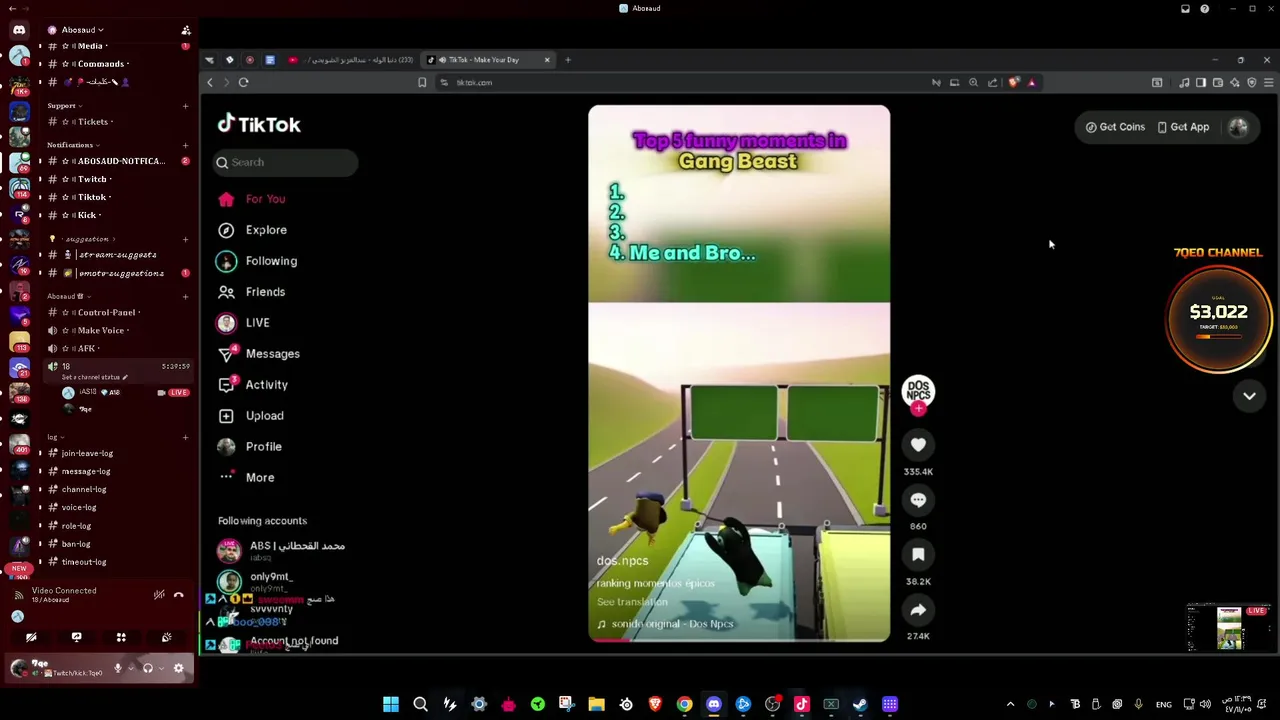Screen dimensions: 1280x720
Task: Open the Tickets channel in Discord
Action: point(92,122)
